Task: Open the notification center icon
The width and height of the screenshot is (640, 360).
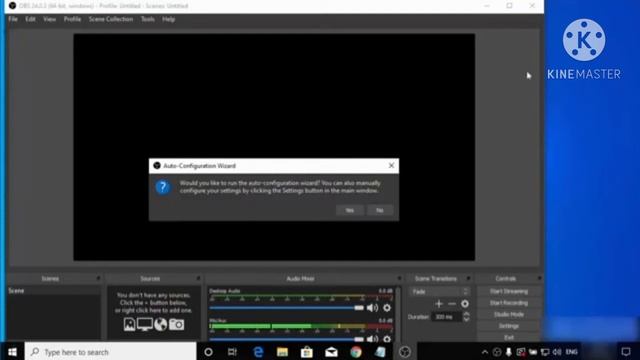Action: coord(626,352)
